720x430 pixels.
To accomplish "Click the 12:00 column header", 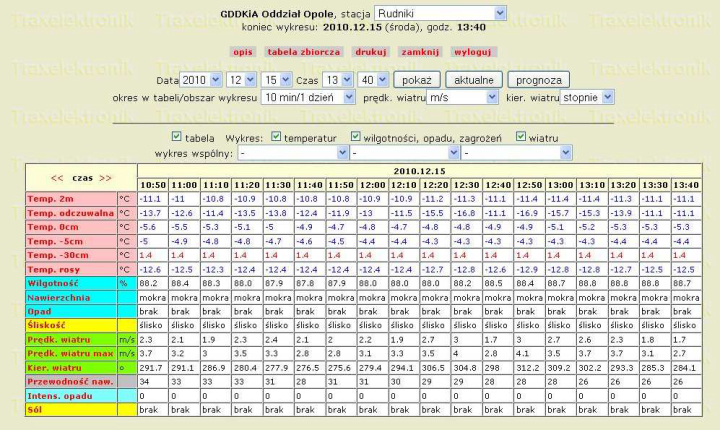I will tap(372, 185).
